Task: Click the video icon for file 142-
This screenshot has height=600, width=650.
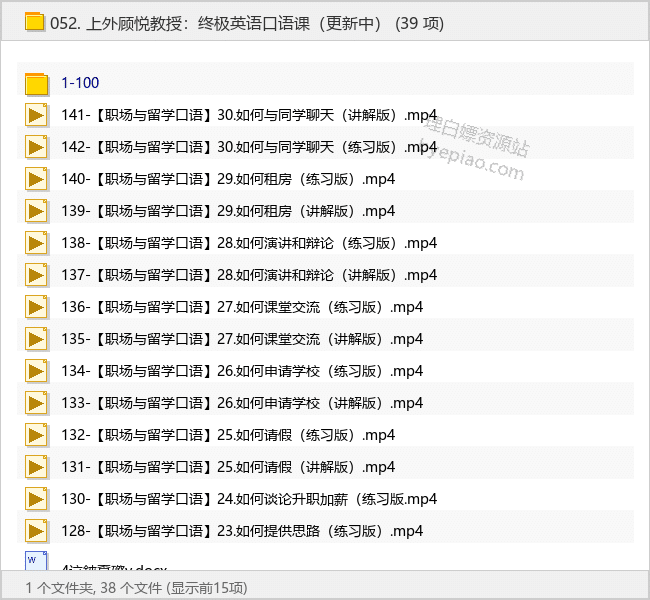Action: [x=36, y=147]
